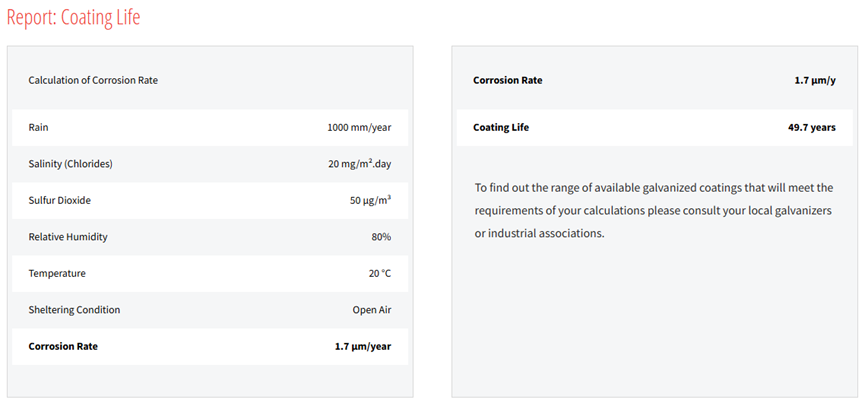The image size is (865, 406).
Task: Select the 49.7 years coating life value
Action: point(811,127)
